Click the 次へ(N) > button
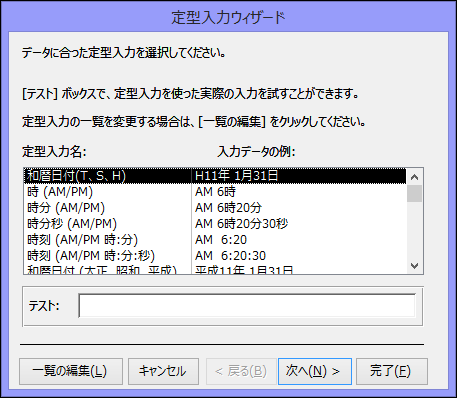Viewport: 457px width, 398px height. click(315, 371)
